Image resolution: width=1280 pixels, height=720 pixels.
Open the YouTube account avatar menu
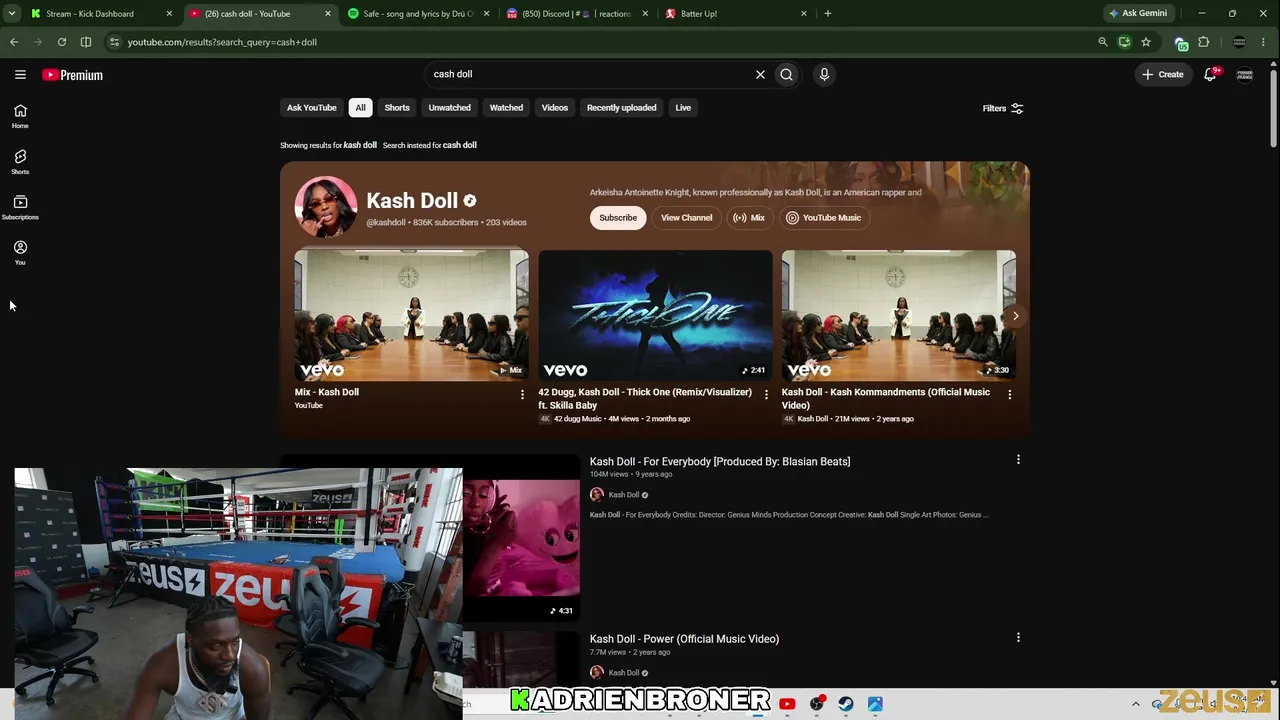1245,74
